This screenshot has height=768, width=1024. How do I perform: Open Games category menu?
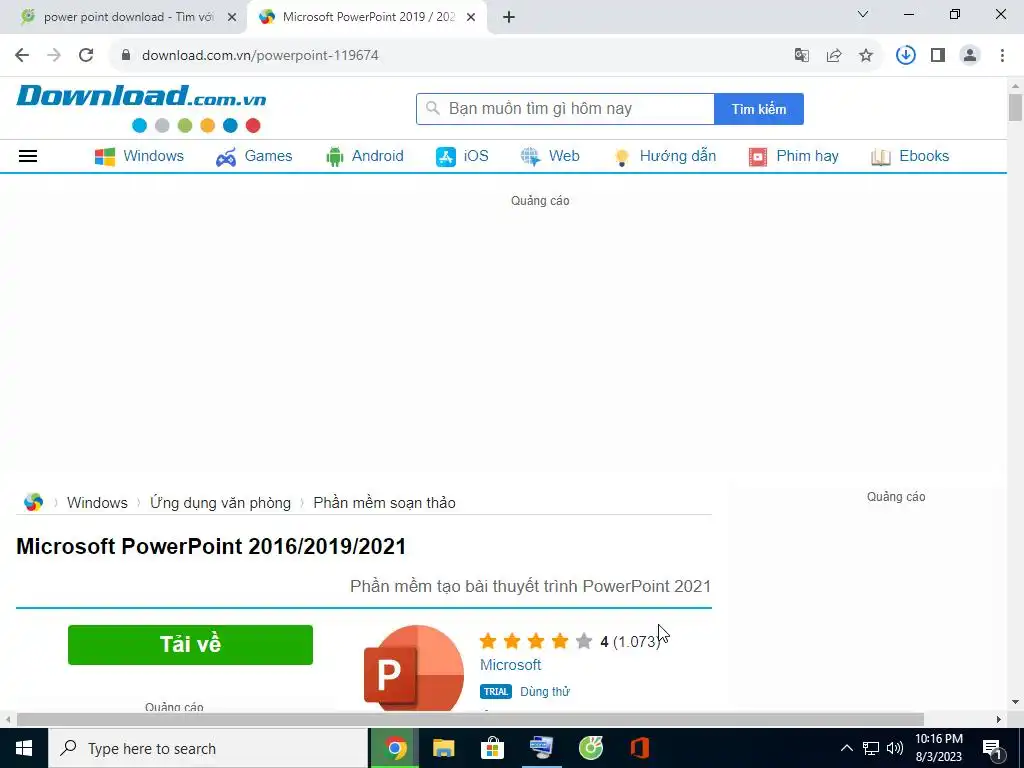[x=254, y=156]
